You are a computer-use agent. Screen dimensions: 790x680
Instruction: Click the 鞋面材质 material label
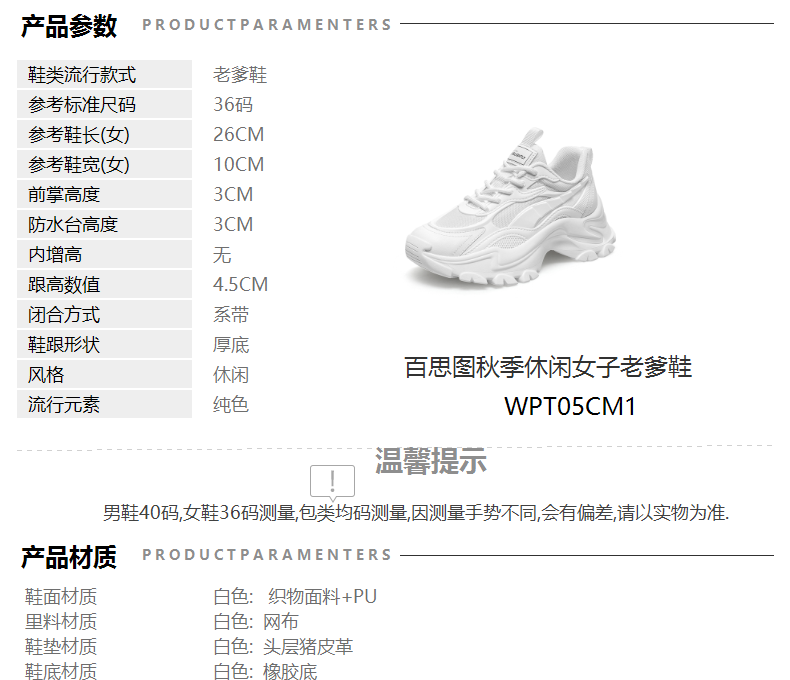[60, 596]
